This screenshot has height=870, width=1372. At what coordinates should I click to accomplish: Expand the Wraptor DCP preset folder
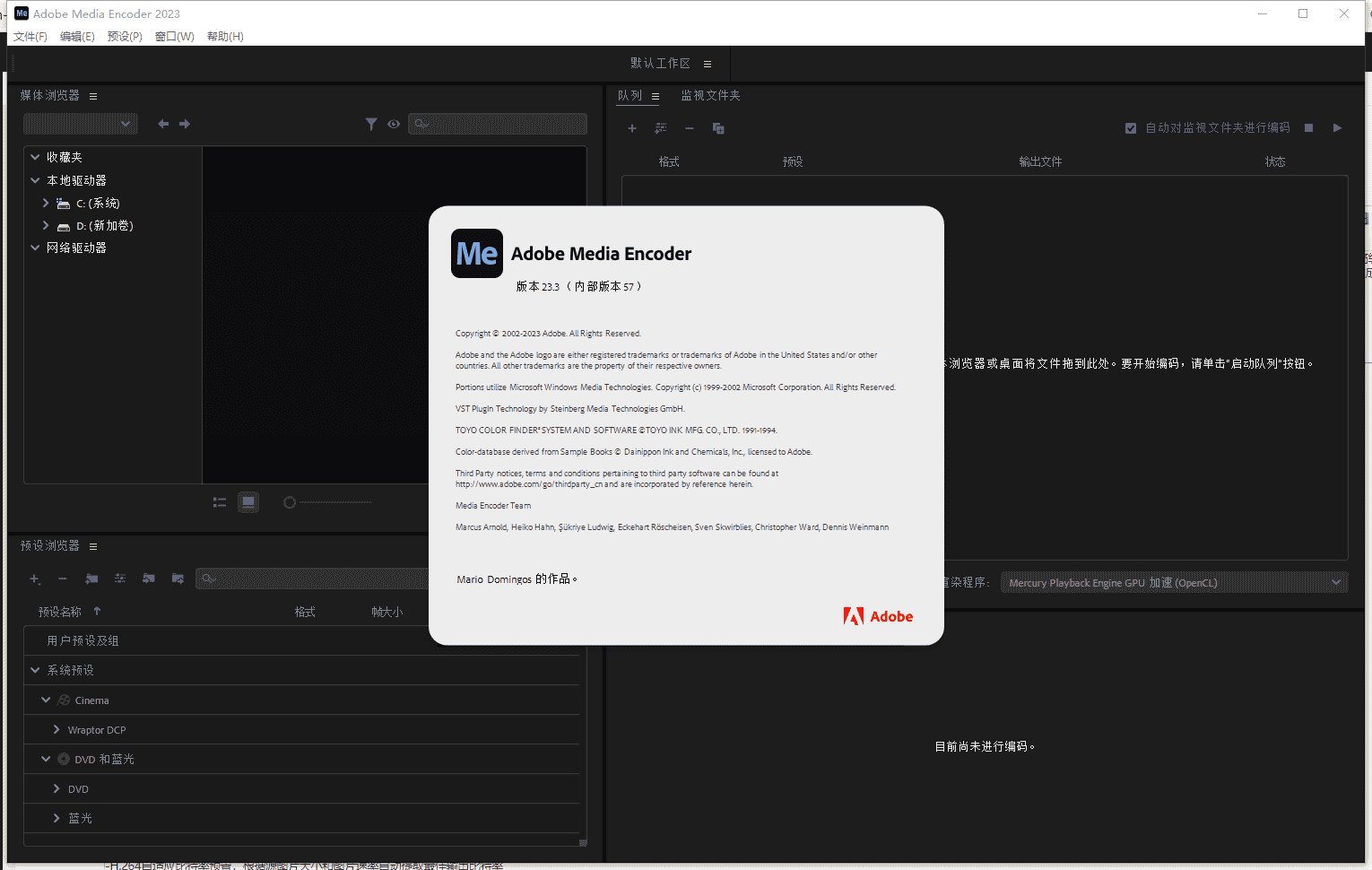pos(56,730)
